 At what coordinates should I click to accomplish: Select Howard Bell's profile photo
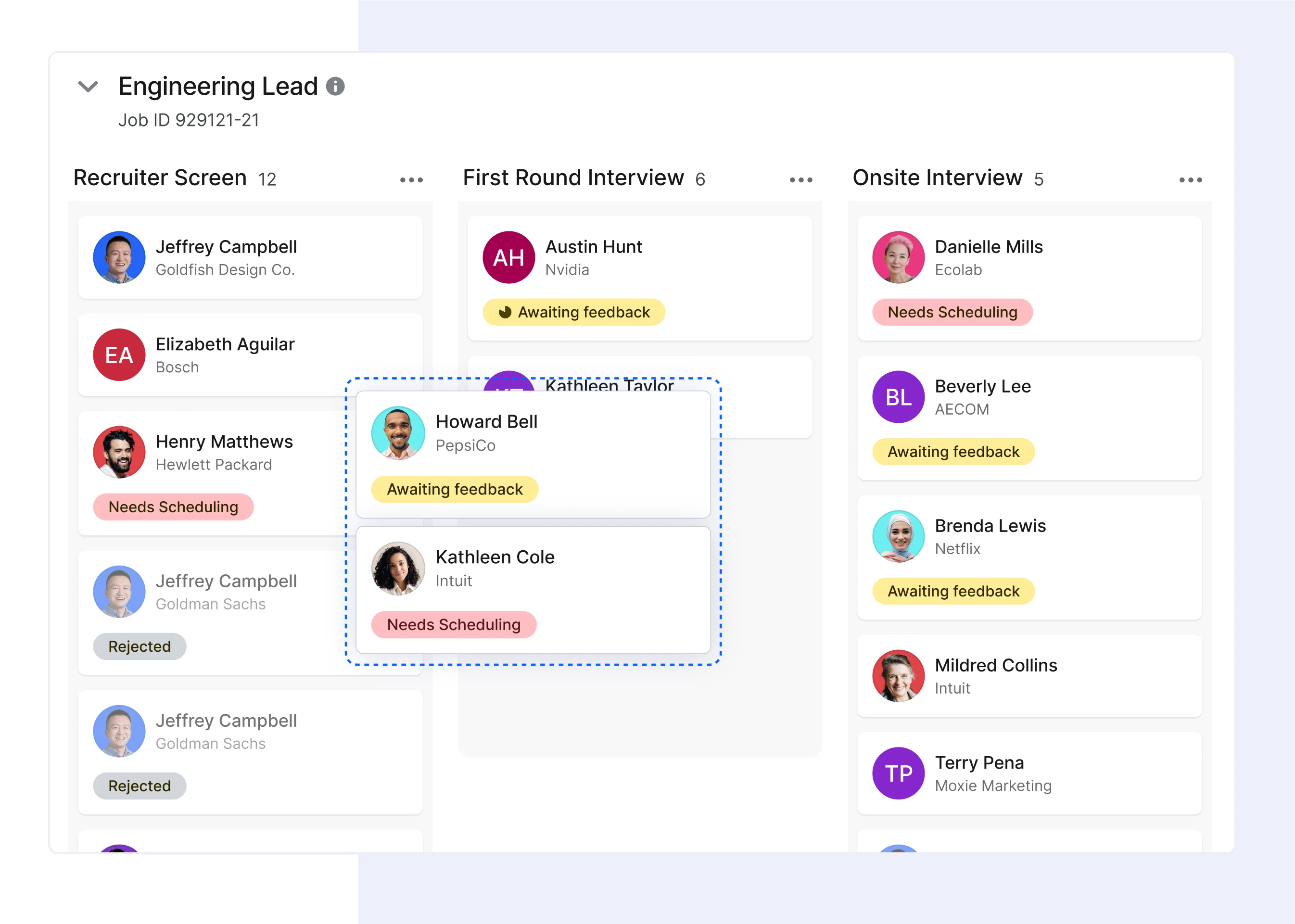(398, 432)
